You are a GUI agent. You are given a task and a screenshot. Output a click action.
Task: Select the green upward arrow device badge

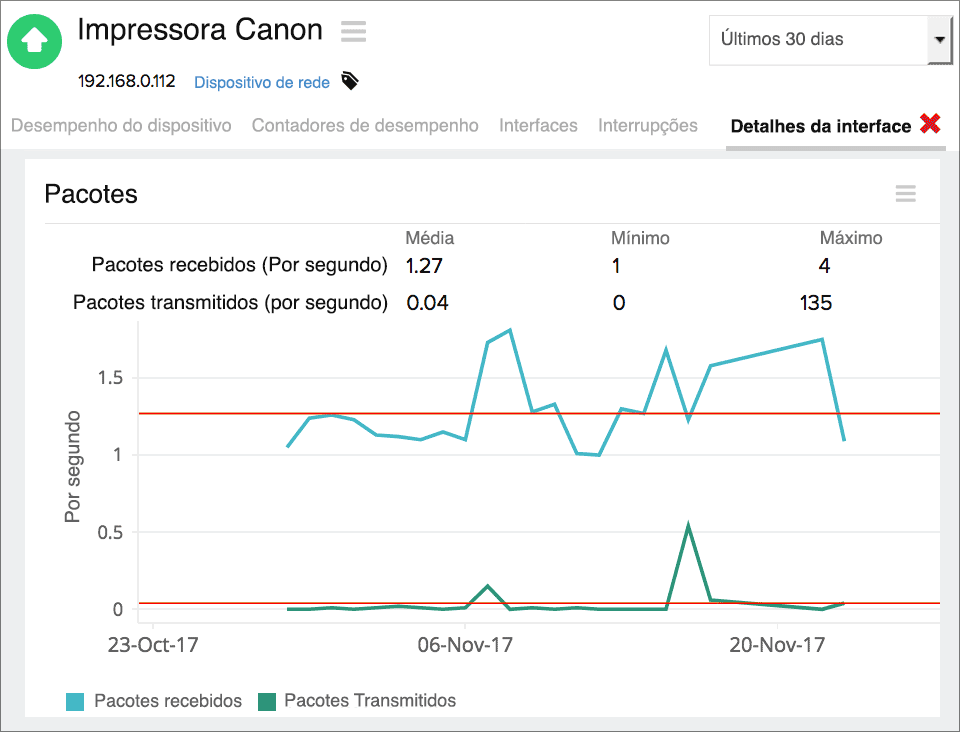(34, 41)
